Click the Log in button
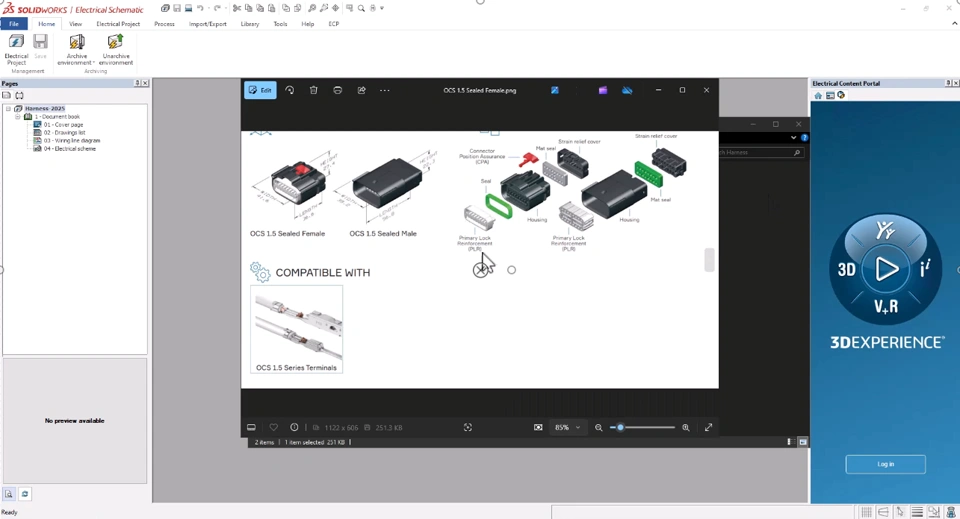Screen dimensions: 960x519 coord(885,464)
